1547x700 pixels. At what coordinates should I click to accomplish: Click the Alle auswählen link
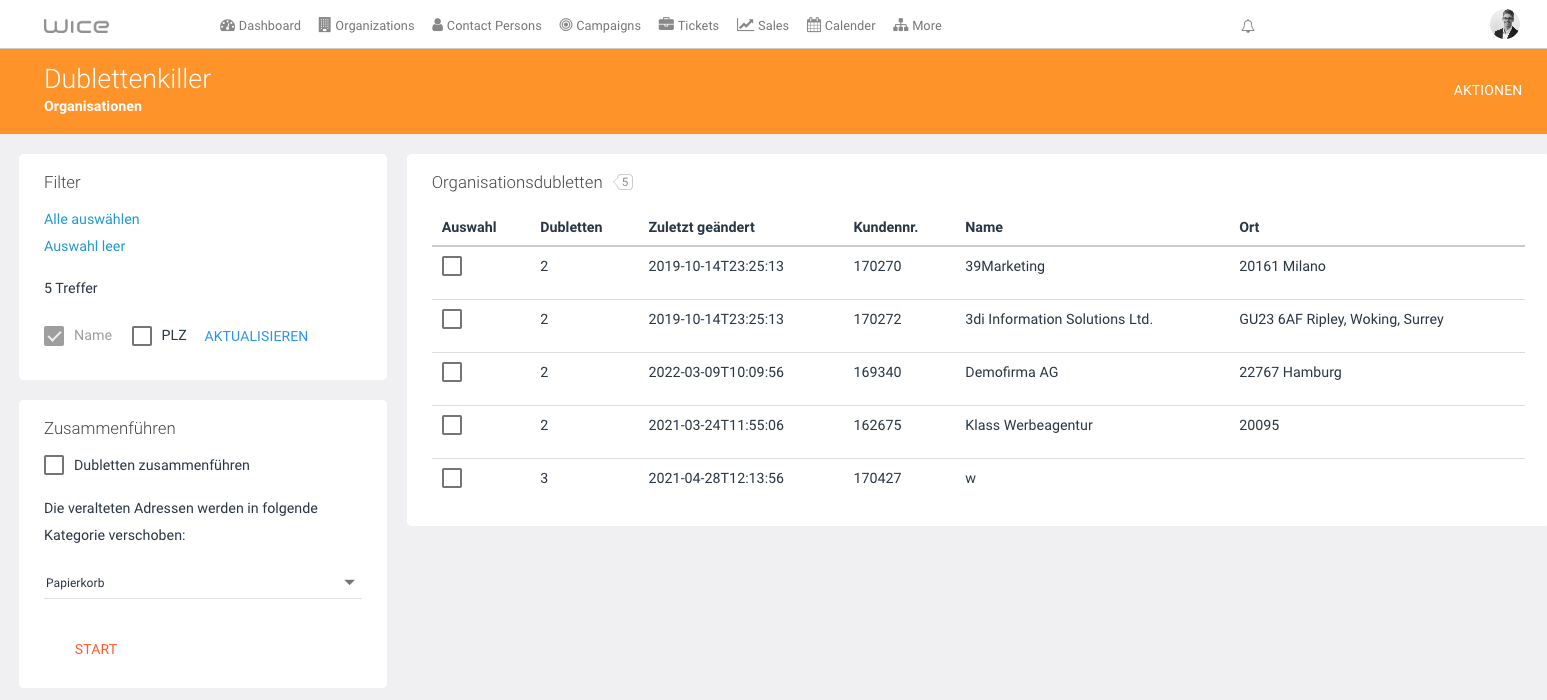(92, 219)
